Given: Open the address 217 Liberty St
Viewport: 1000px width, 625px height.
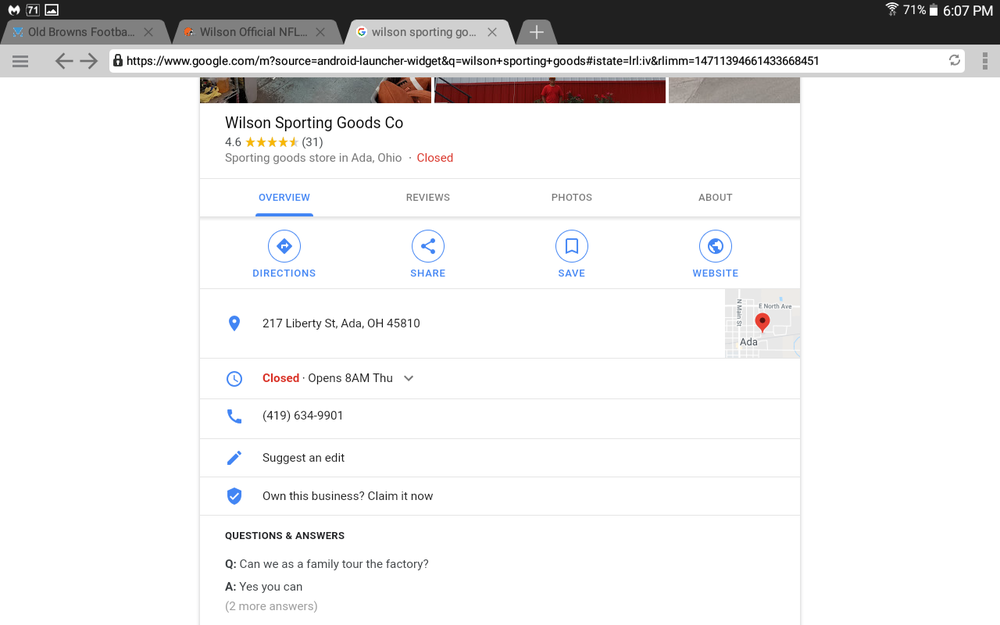Looking at the screenshot, I should click(x=341, y=323).
